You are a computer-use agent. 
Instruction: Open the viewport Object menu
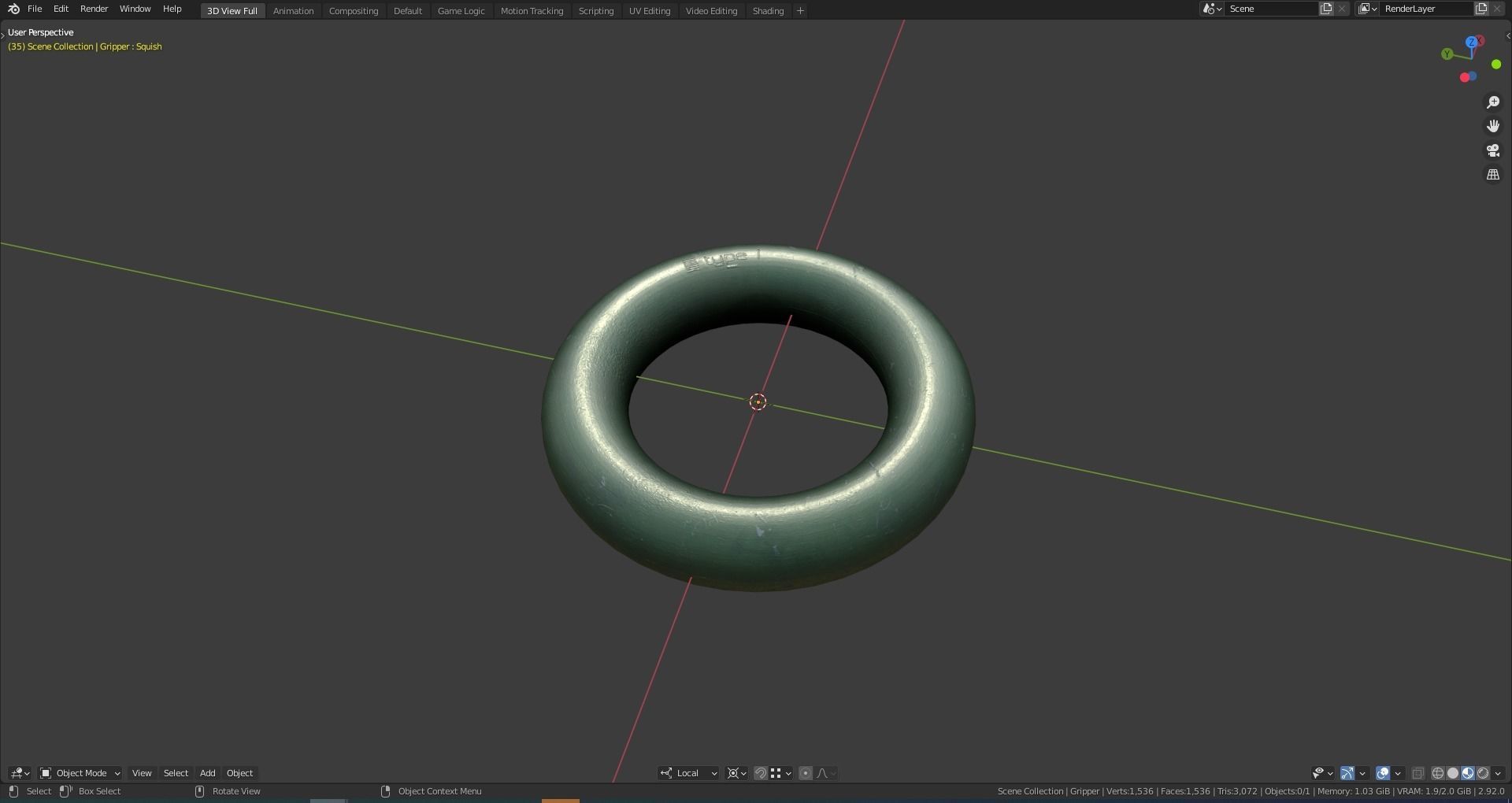pyautogui.click(x=240, y=773)
